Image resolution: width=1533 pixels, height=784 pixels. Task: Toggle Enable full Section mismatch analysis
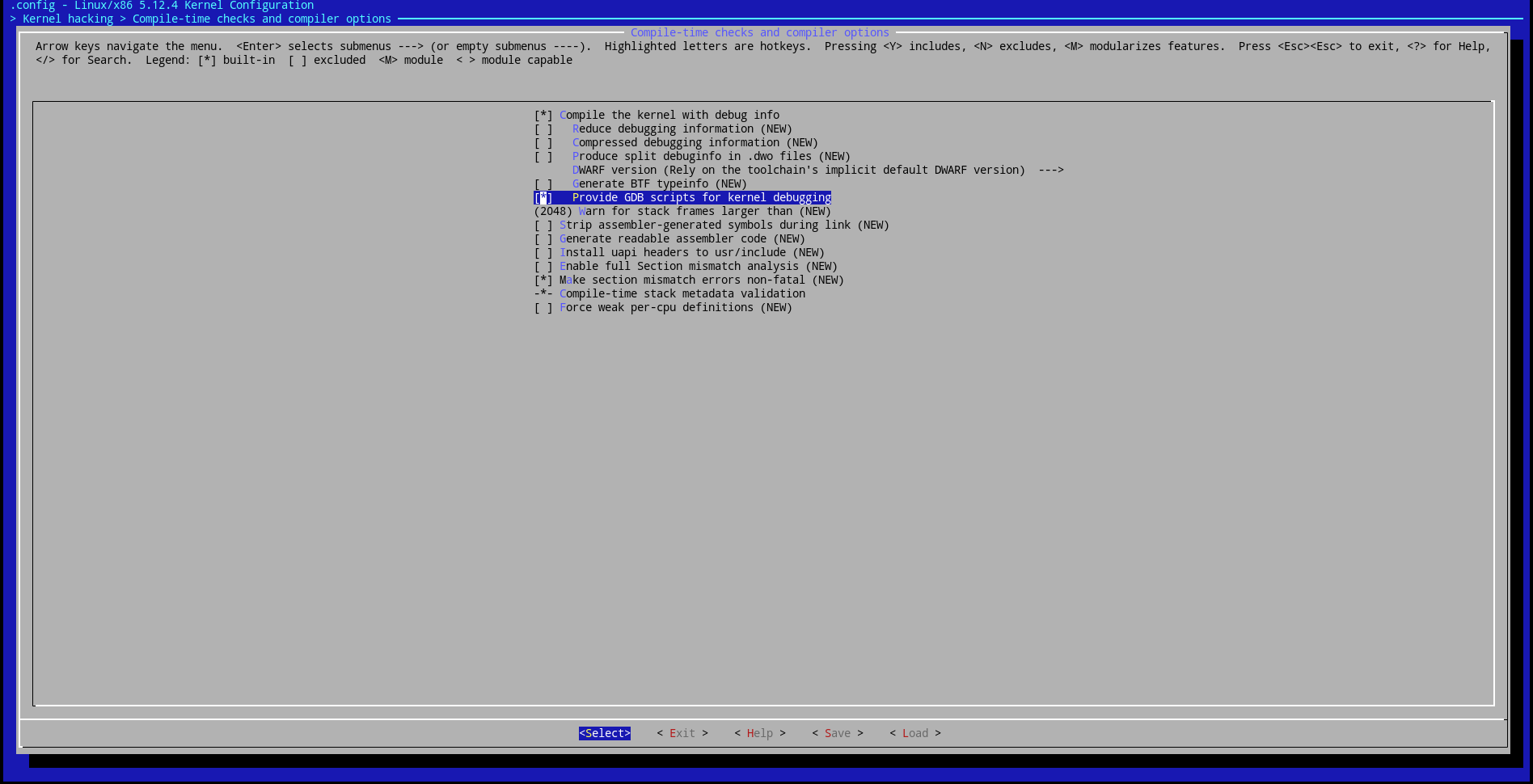click(x=543, y=266)
